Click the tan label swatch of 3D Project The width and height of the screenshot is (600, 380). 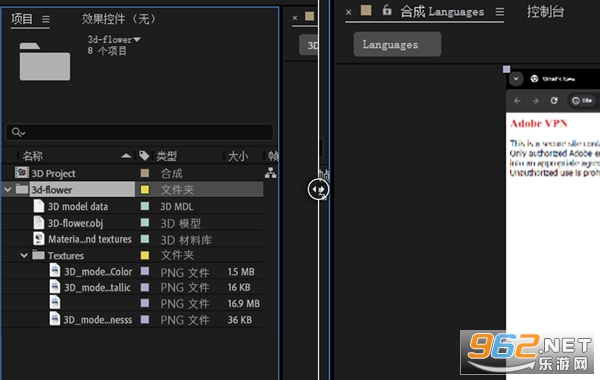point(145,173)
